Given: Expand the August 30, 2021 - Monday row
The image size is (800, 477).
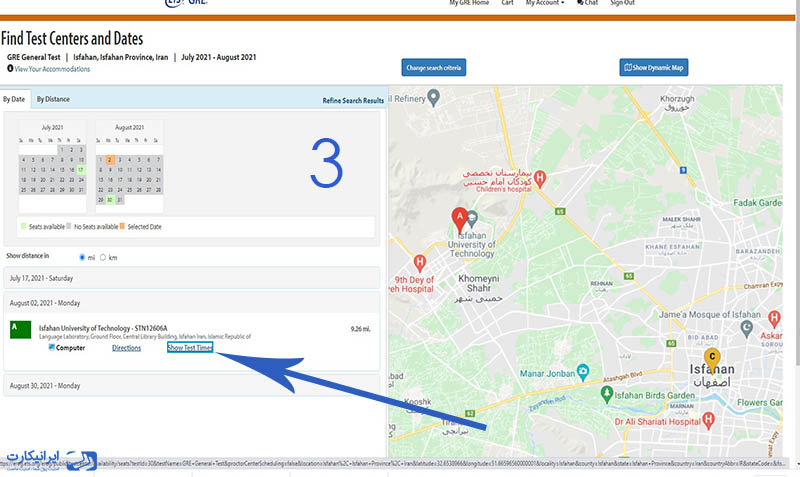Looking at the screenshot, I should [x=192, y=386].
